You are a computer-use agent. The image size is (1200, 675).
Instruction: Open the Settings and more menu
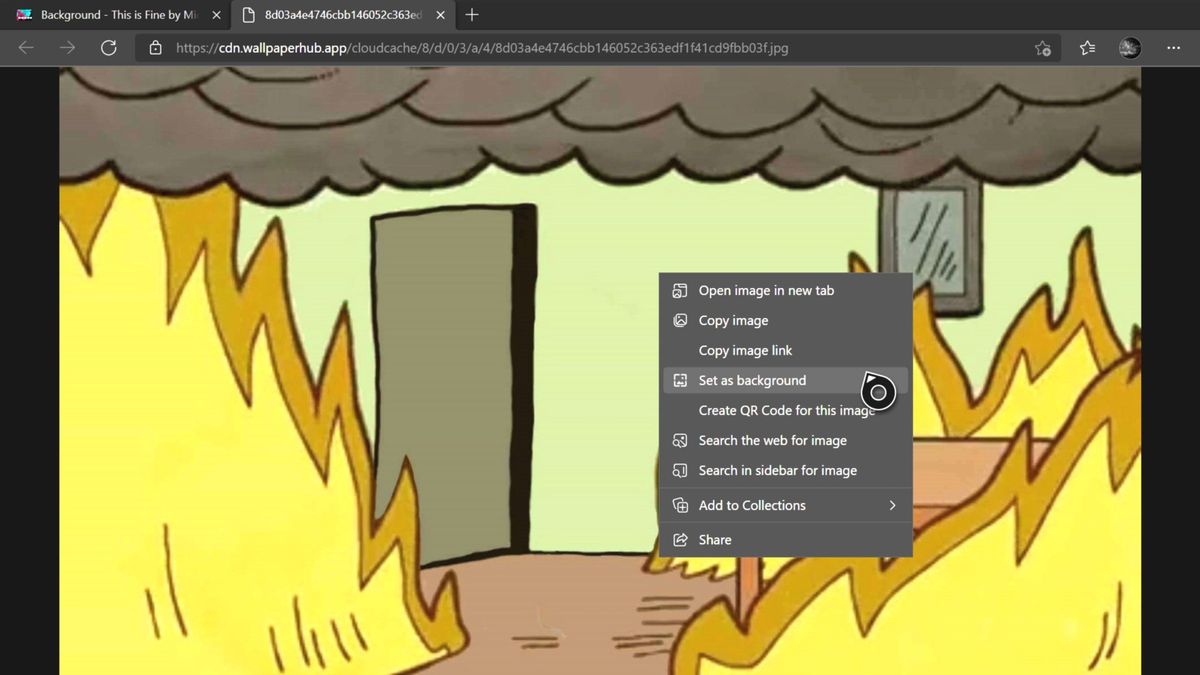pyautogui.click(x=1173, y=47)
